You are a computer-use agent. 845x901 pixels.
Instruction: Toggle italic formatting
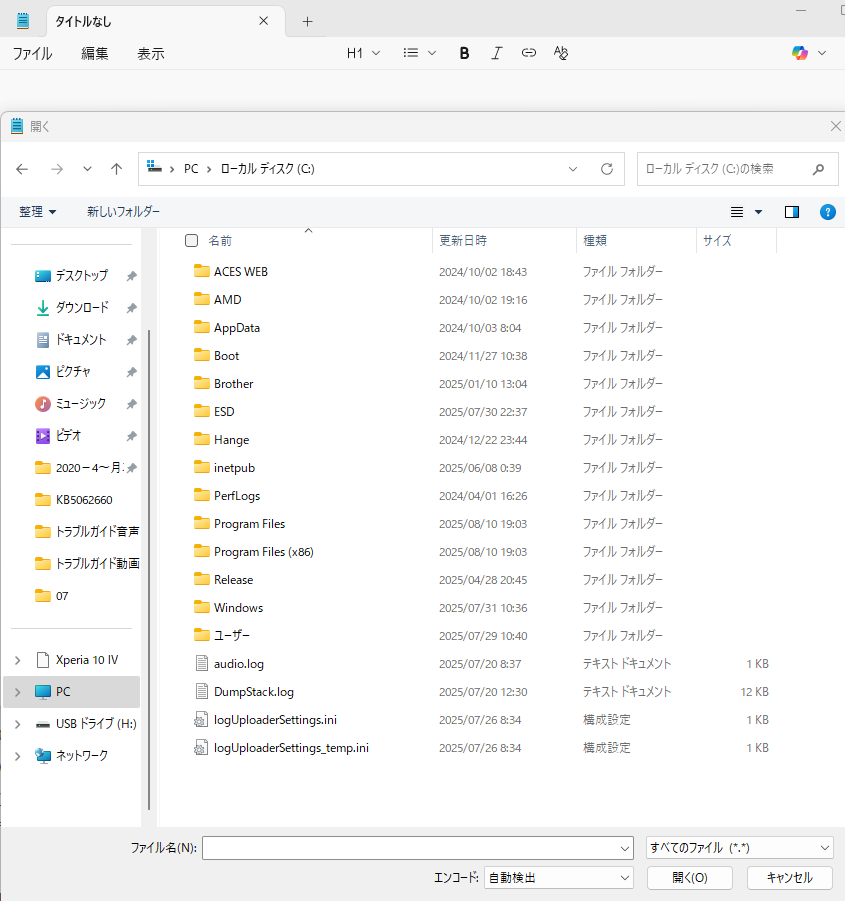pyautogui.click(x=497, y=53)
